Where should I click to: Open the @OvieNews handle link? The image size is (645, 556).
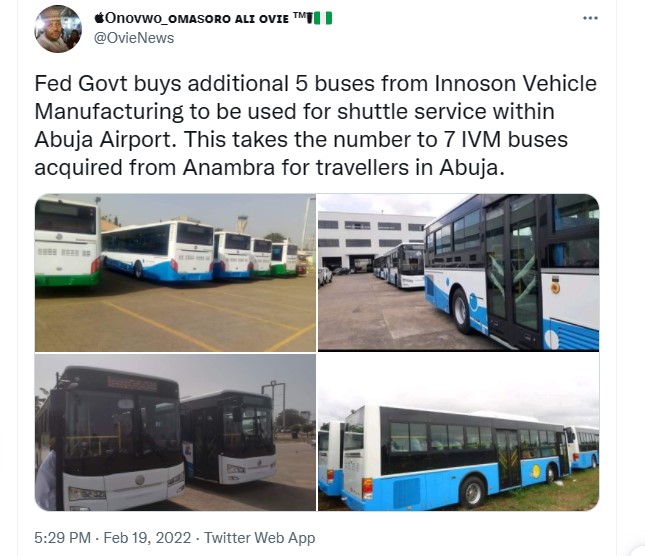[x=134, y=38]
